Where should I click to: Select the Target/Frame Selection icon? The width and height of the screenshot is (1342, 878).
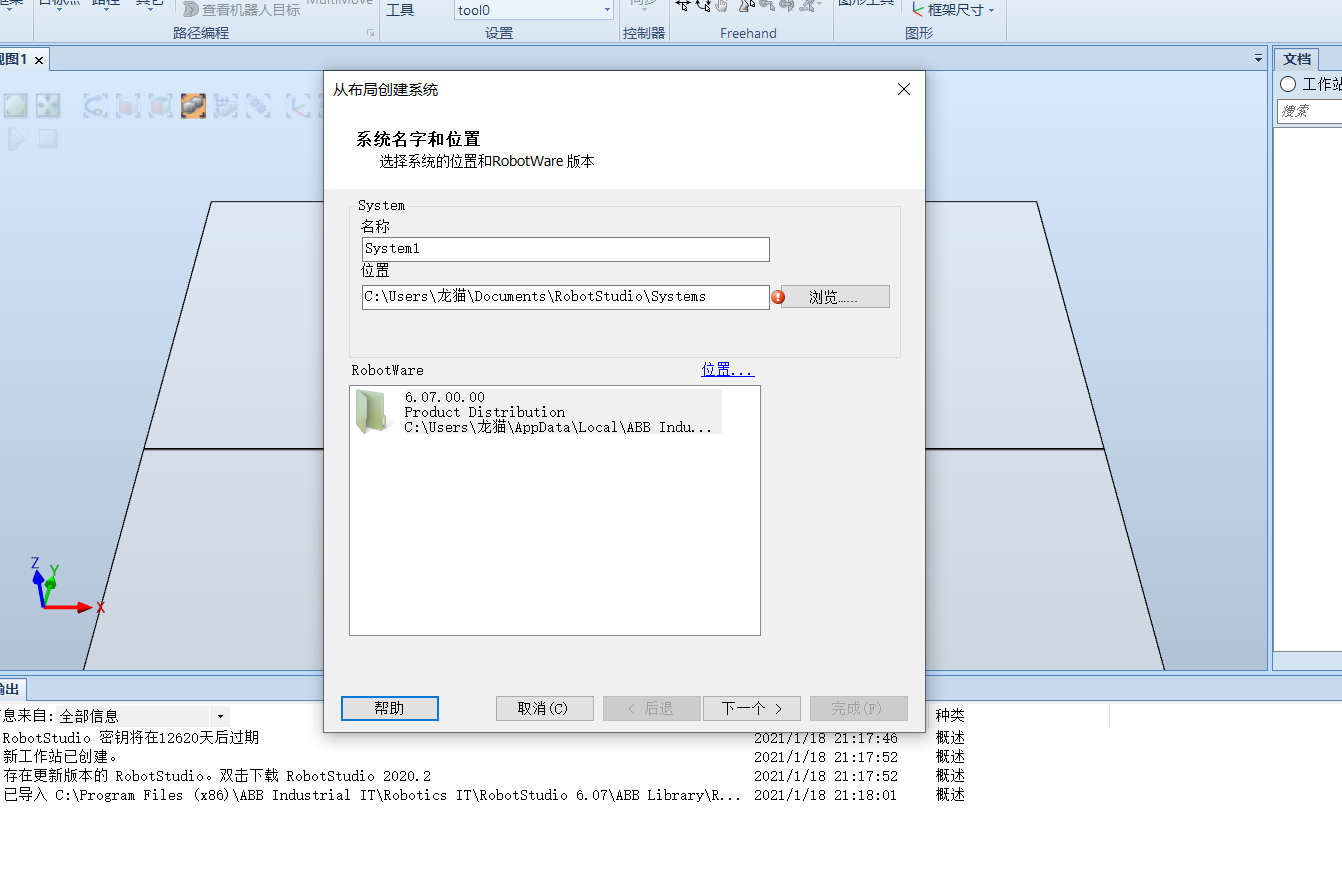click(297, 106)
